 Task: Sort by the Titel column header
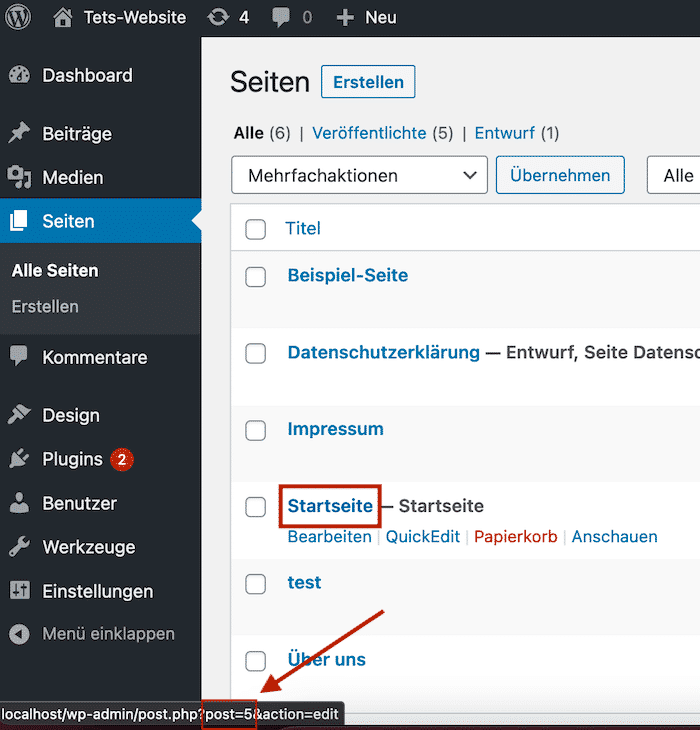click(303, 228)
